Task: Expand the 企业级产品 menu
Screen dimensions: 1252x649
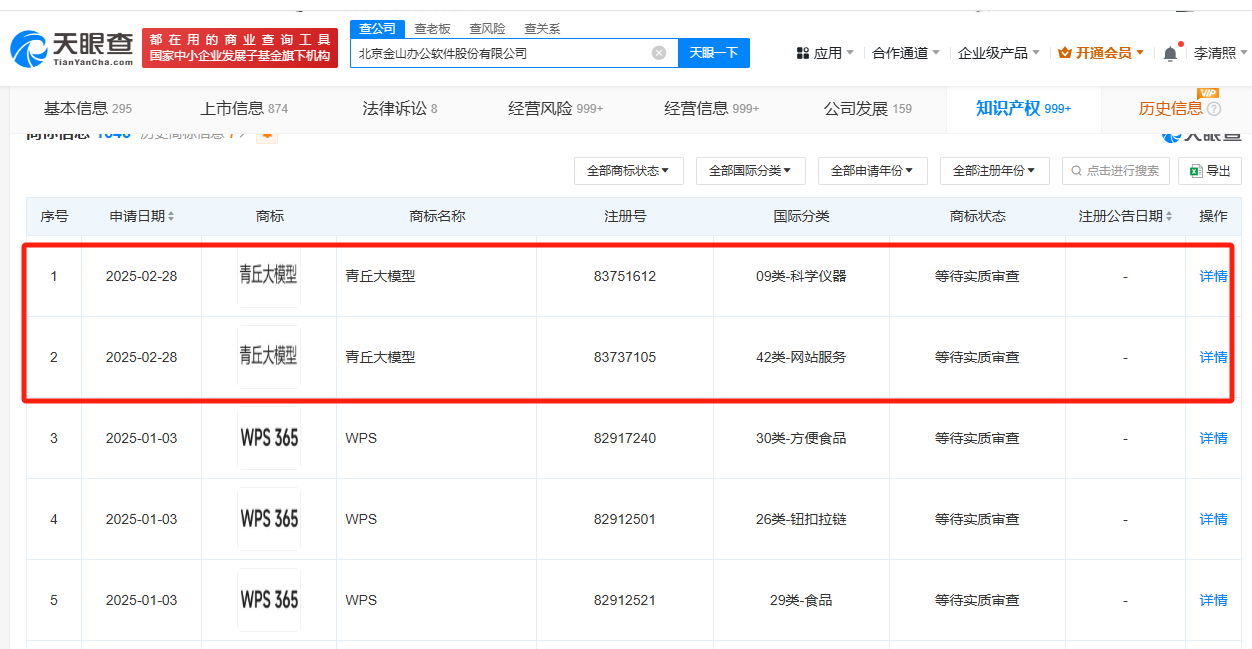Action: (999, 53)
